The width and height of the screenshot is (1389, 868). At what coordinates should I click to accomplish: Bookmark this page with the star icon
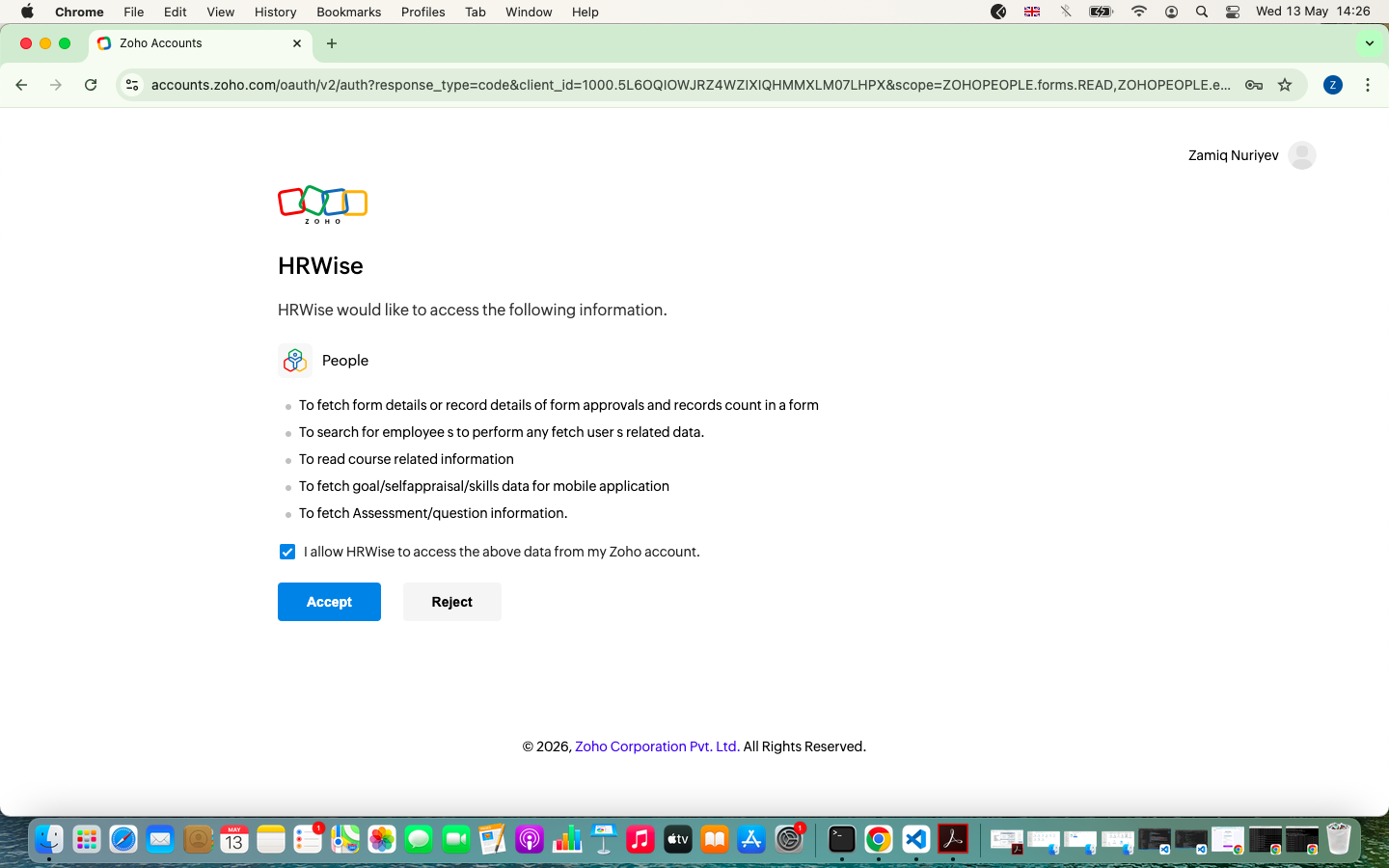[x=1285, y=85]
